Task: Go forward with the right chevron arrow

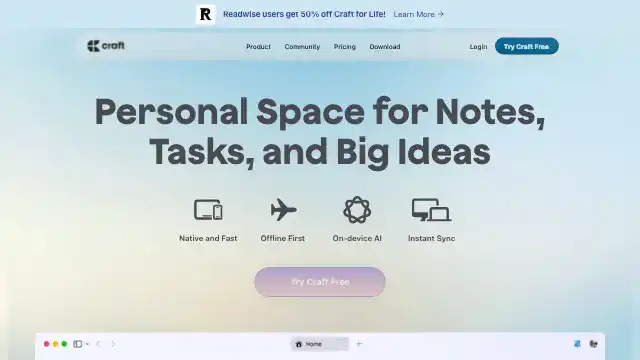Action: (113, 344)
